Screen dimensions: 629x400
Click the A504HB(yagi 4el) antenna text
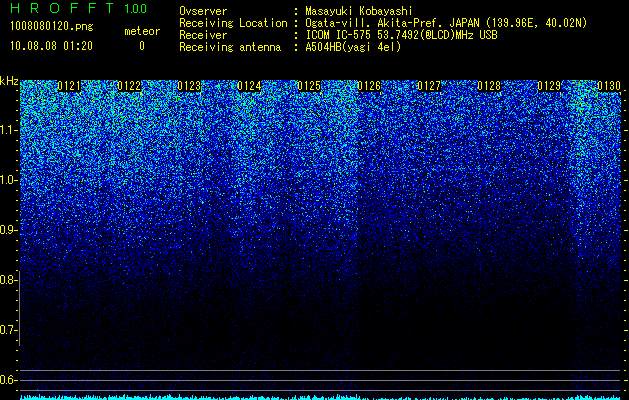coord(353,47)
